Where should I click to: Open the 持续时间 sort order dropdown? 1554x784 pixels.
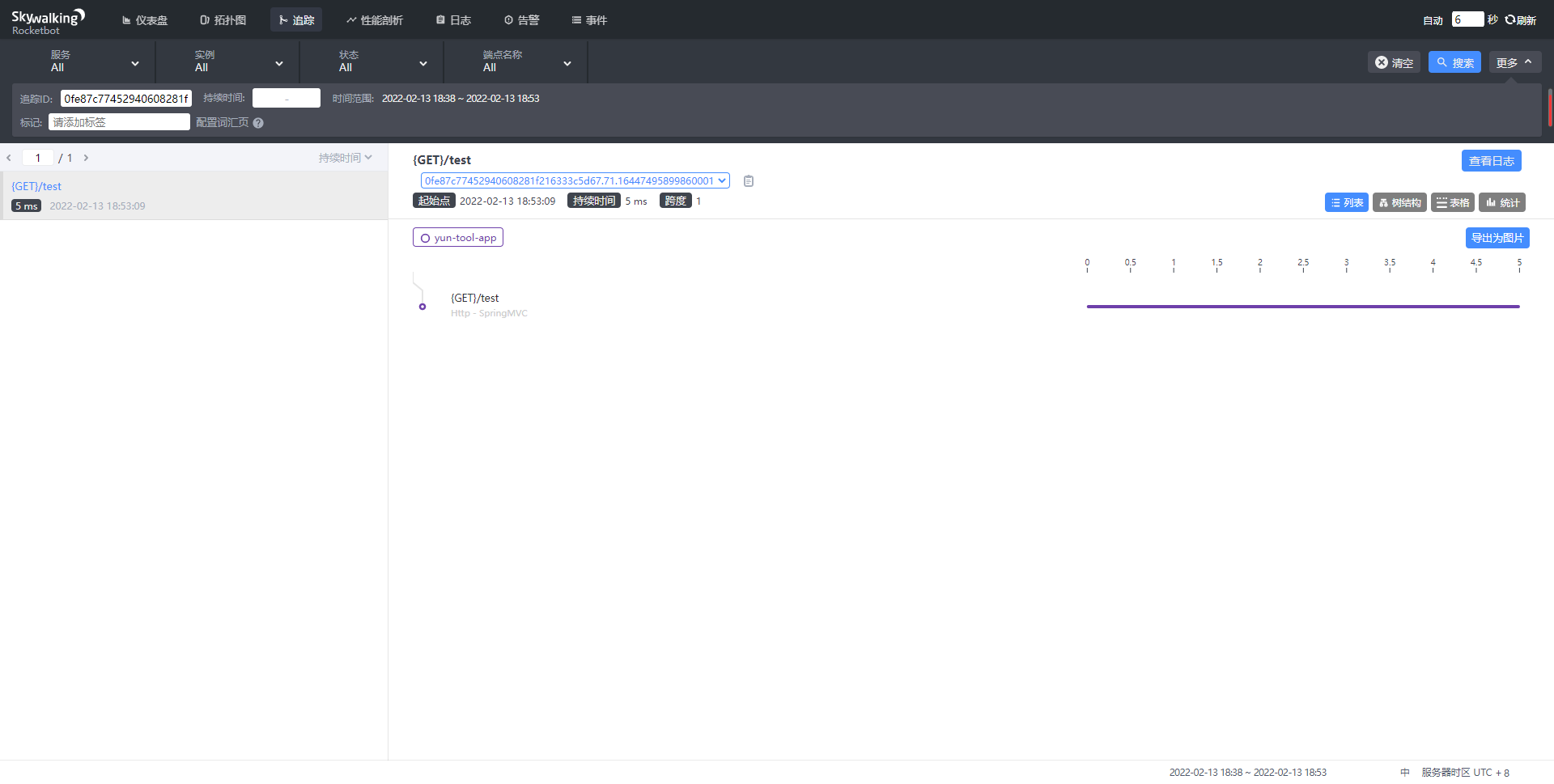click(x=345, y=158)
